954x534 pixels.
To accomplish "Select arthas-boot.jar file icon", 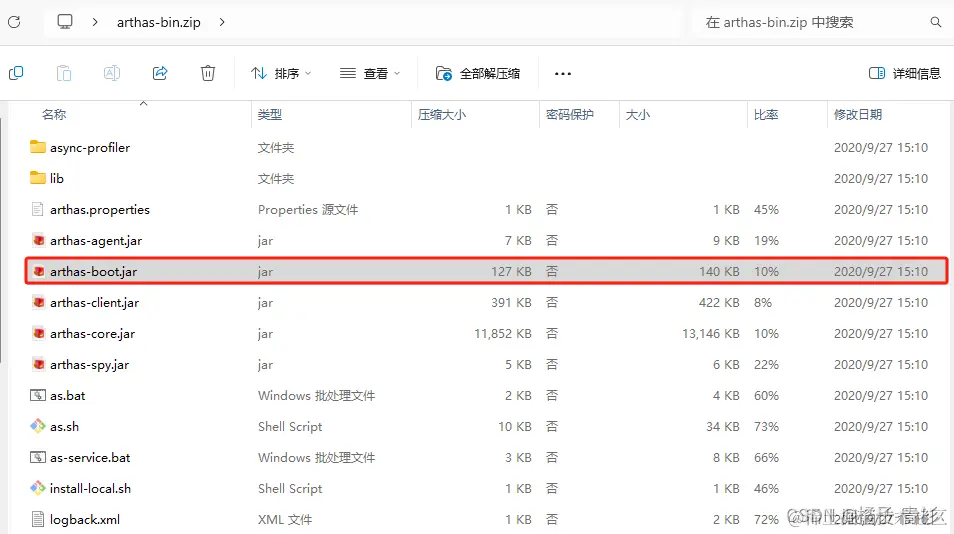I will coord(38,271).
